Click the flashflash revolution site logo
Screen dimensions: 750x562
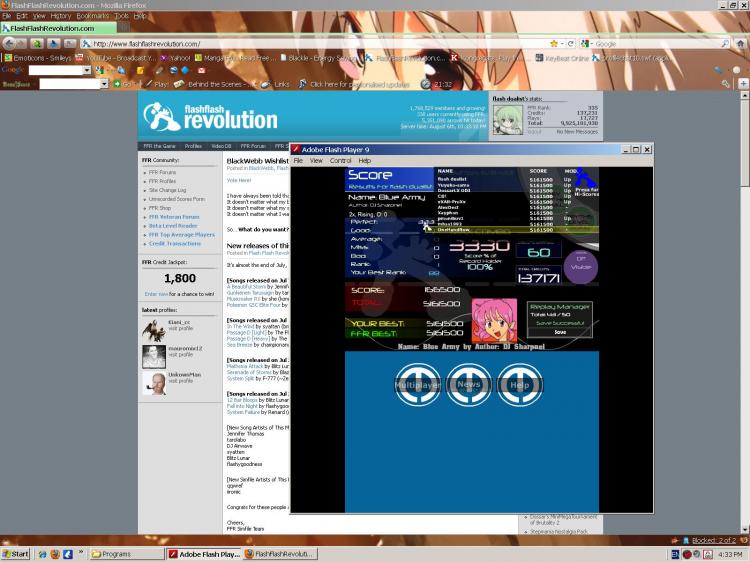(x=210, y=116)
